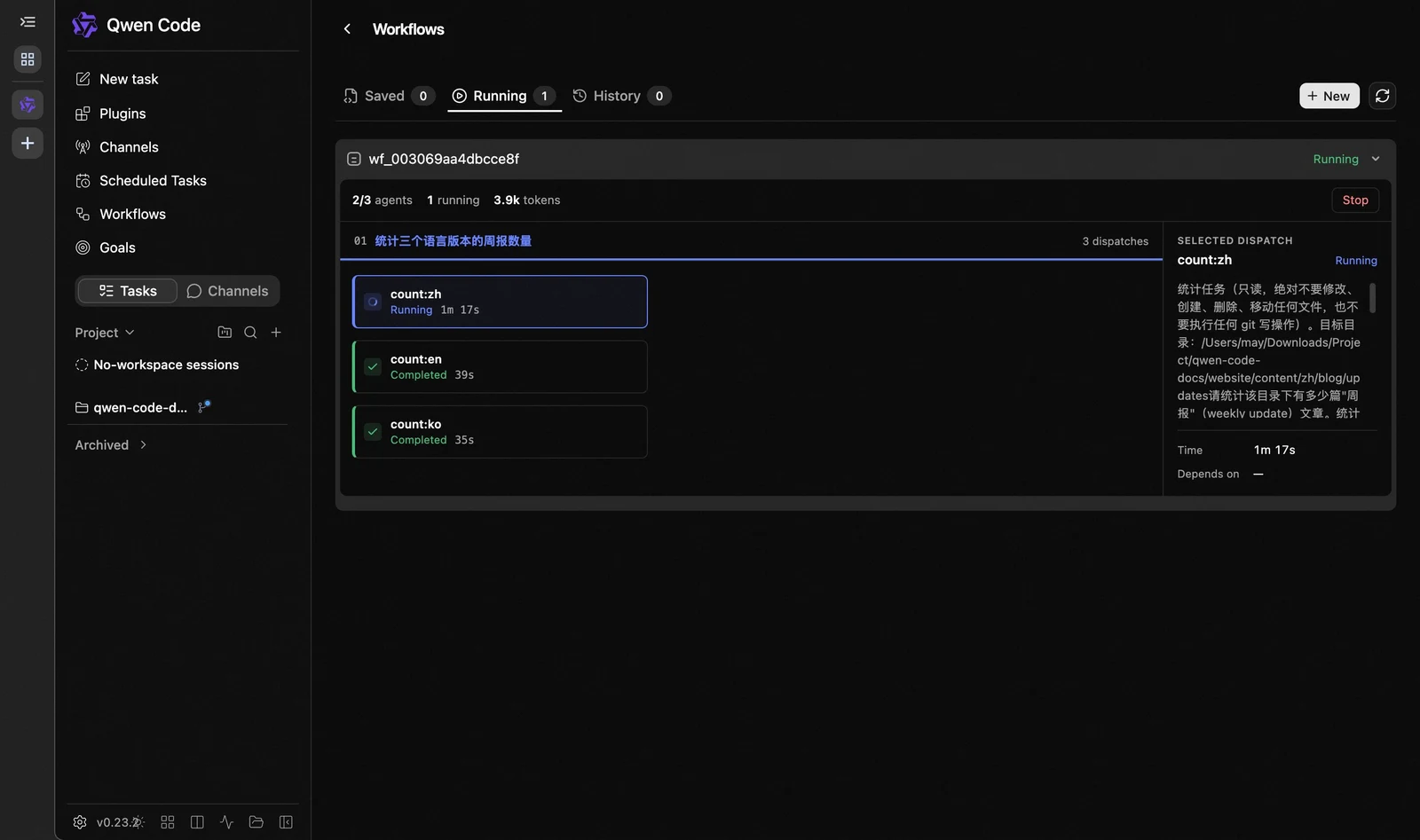This screenshot has height=840, width=1420.
Task: Stop the running workflow
Action: pyautogui.click(x=1355, y=200)
